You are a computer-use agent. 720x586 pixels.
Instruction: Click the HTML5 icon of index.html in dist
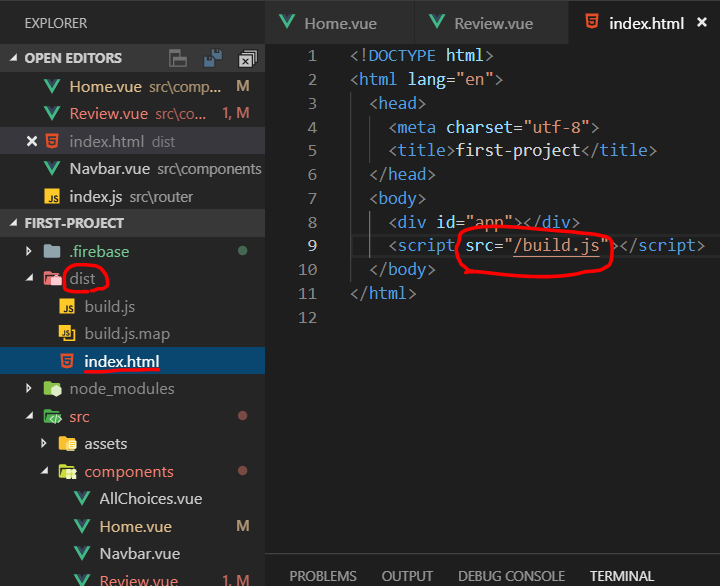[67, 361]
